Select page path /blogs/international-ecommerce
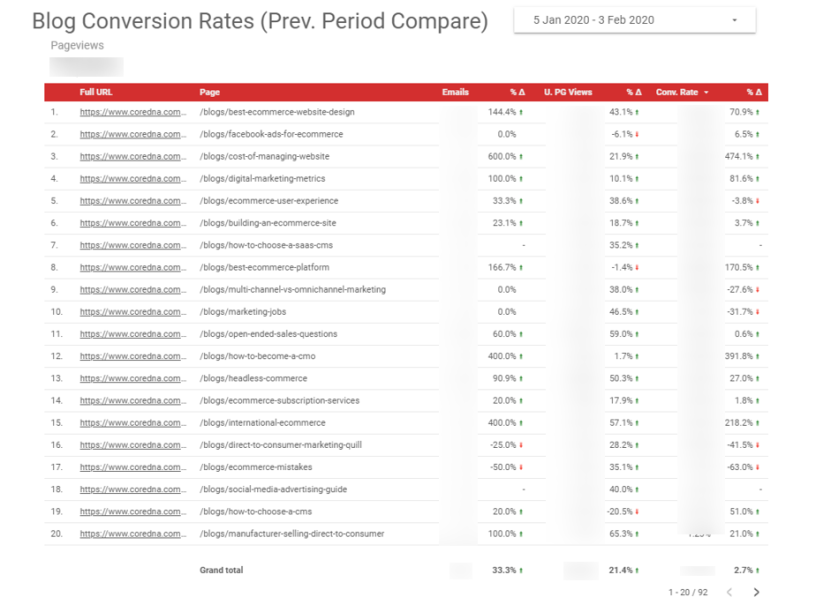The width and height of the screenshot is (831, 612). click(x=262, y=423)
